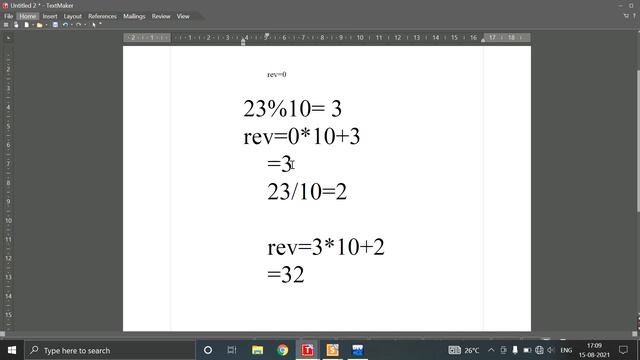Click the Open folder icon
640x360 pixels.
pyautogui.click(x=40, y=25)
